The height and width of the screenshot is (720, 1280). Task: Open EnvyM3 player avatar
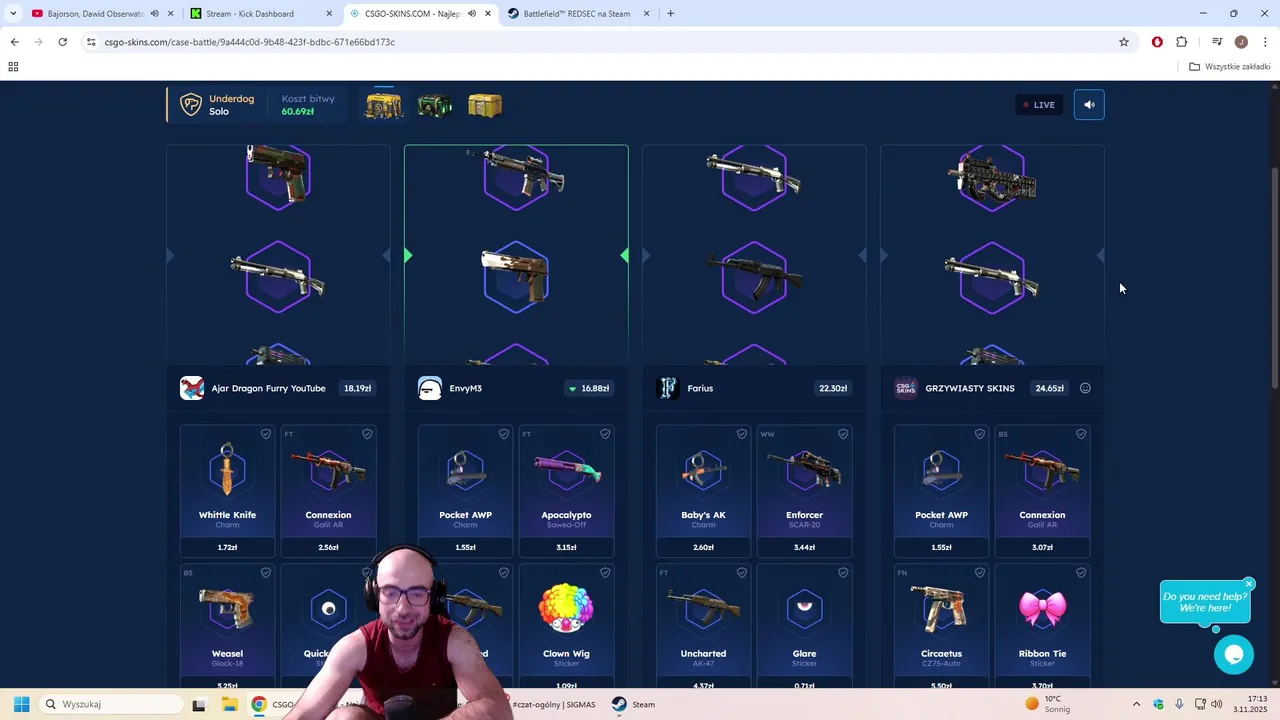pos(430,388)
